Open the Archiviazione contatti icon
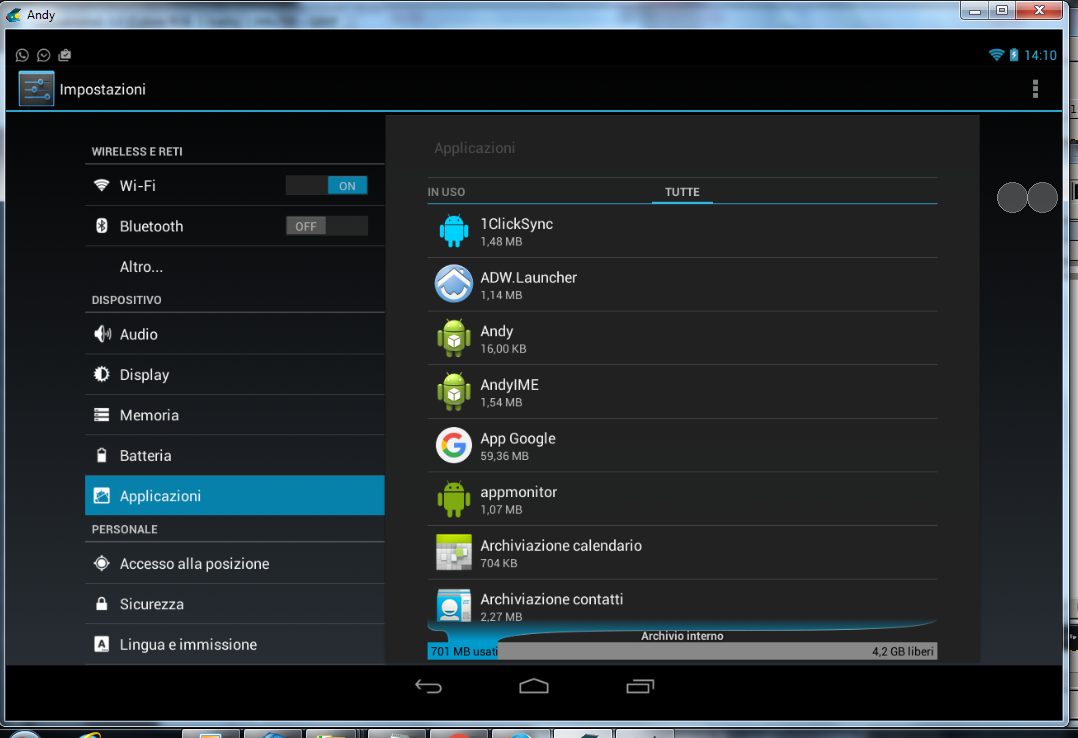Screen dimensions: 1078x738 click(x=454, y=605)
